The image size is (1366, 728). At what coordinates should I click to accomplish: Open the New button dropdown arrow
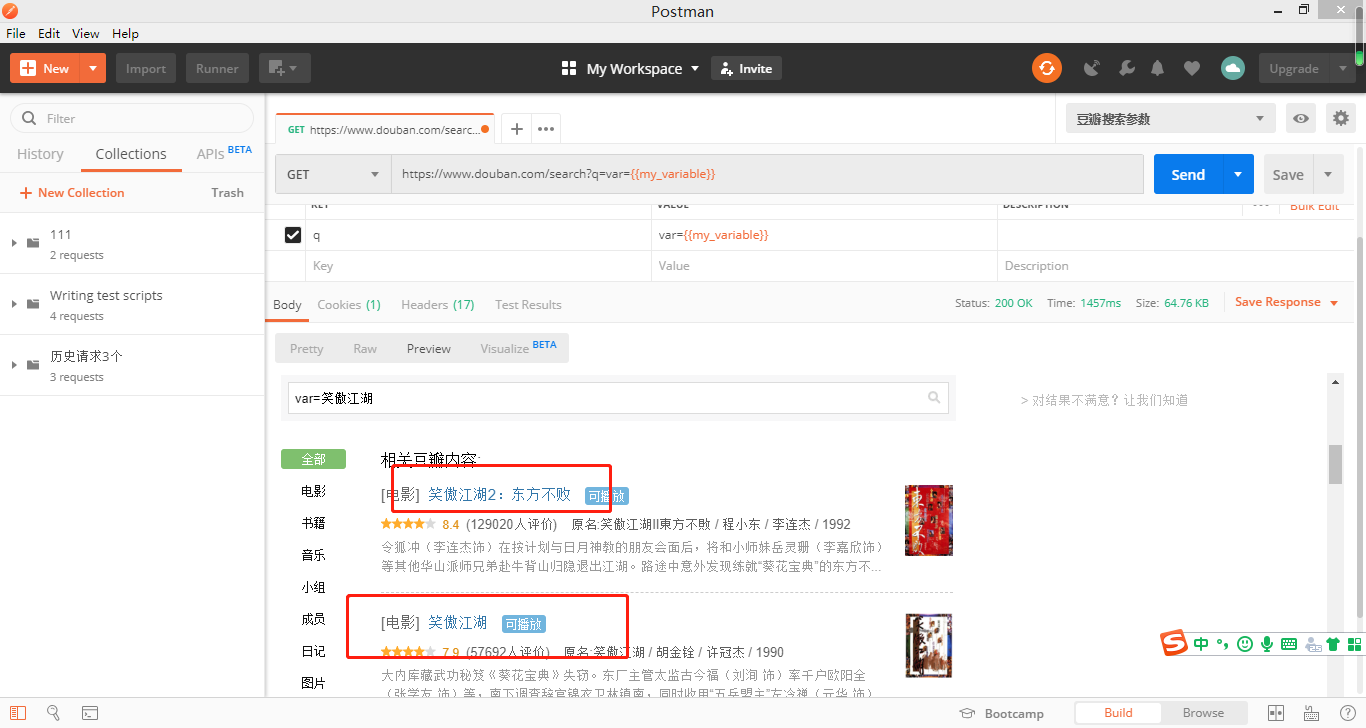coord(92,68)
